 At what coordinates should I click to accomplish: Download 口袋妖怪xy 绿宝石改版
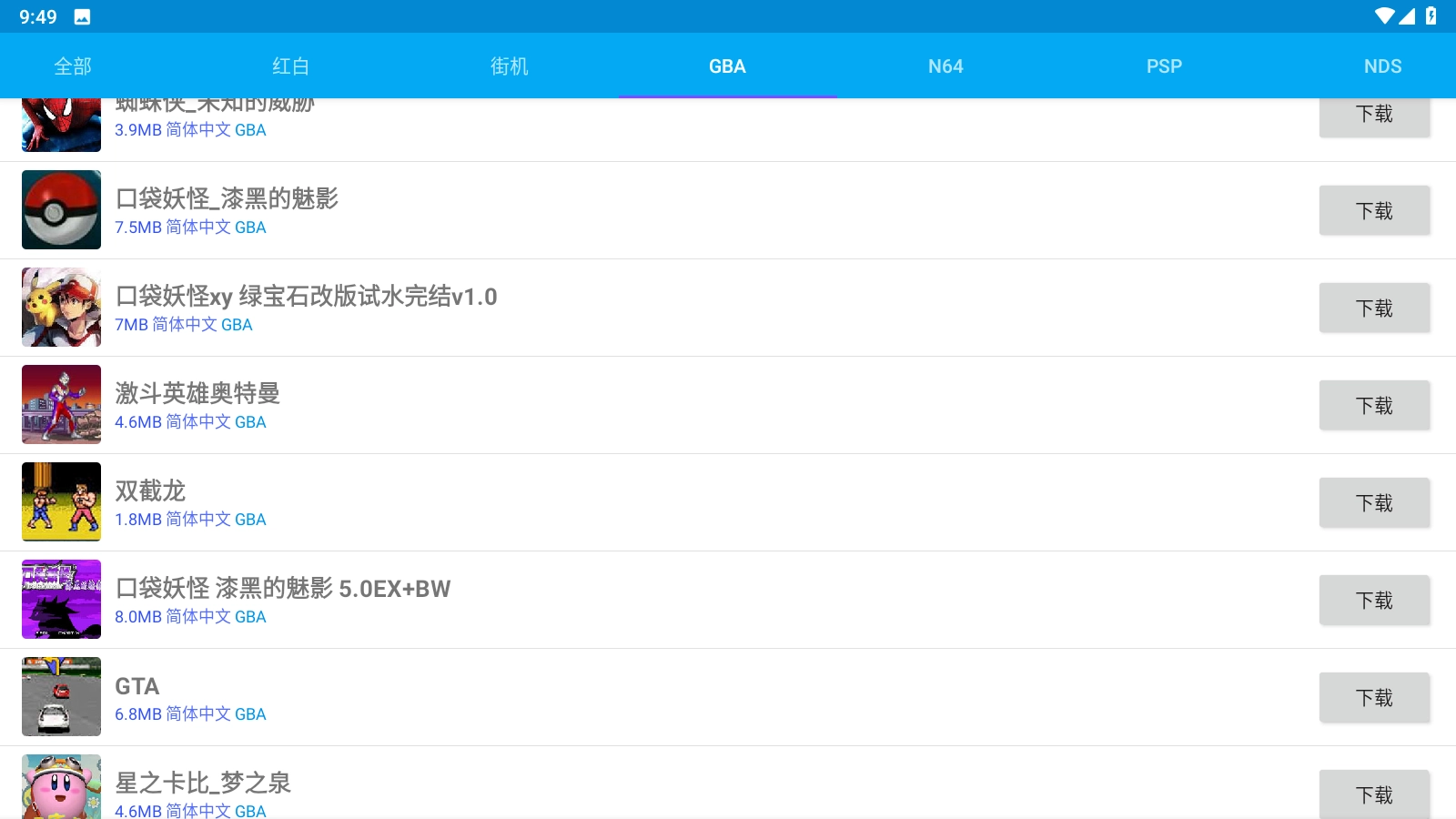pos(1374,308)
